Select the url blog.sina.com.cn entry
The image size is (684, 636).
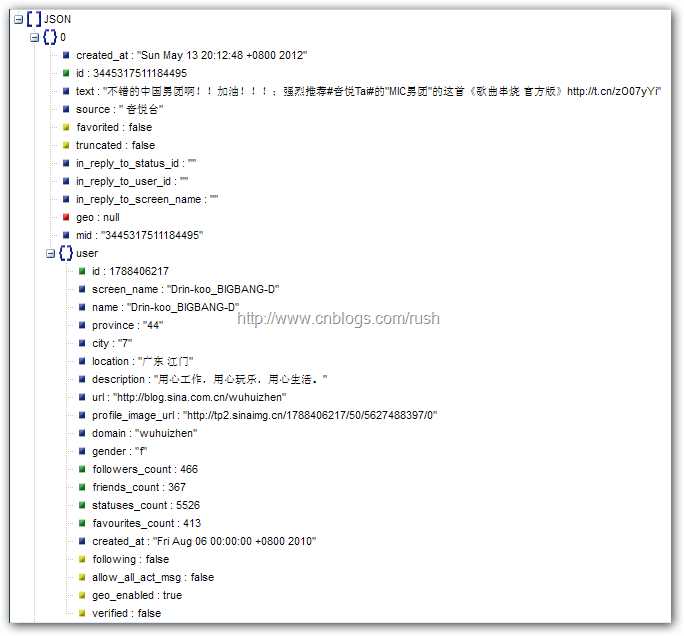coord(189,397)
